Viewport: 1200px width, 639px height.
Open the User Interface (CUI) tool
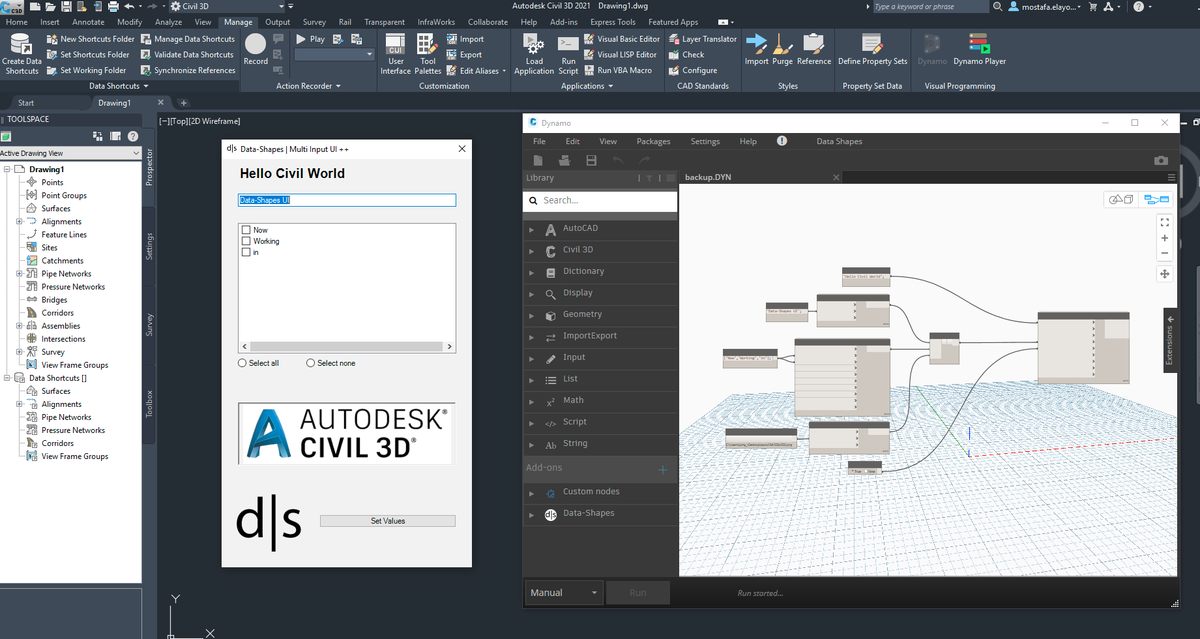point(396,54)
